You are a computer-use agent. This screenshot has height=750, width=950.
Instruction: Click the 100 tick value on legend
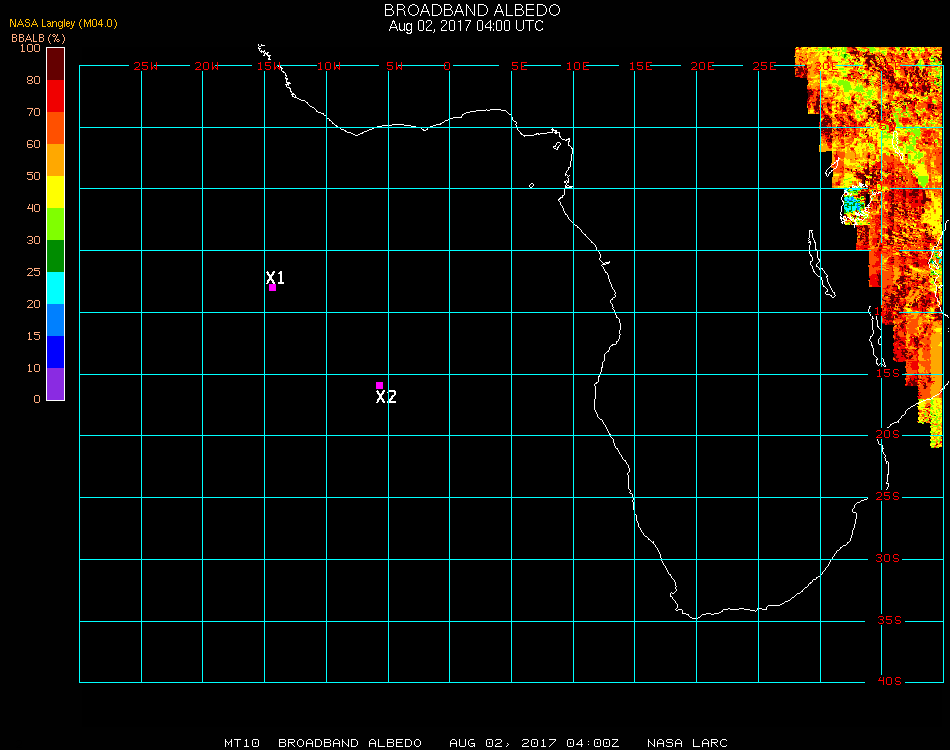(30, 48)
